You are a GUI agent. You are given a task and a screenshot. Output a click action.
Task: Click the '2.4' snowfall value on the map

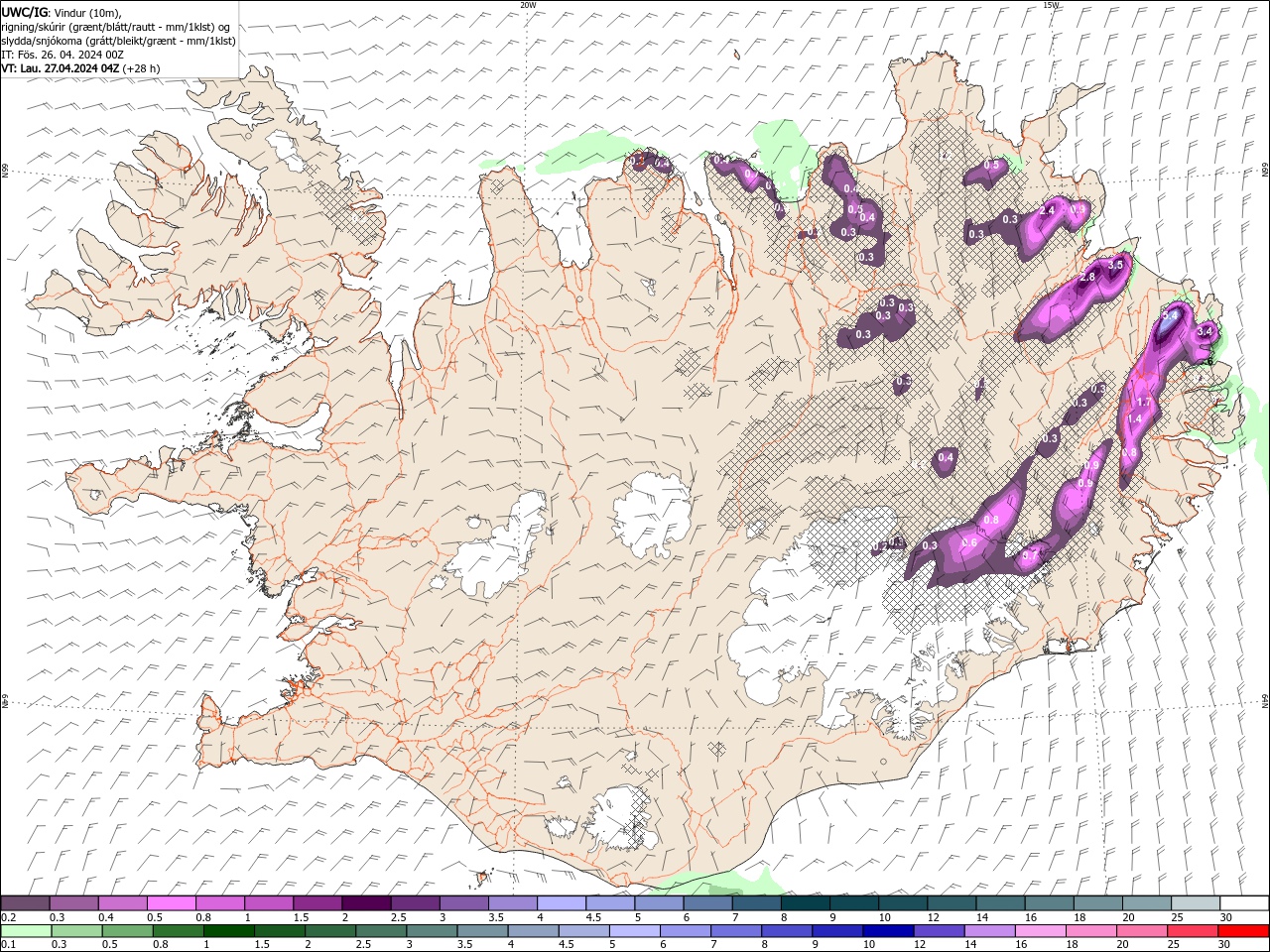[1047, 211]
